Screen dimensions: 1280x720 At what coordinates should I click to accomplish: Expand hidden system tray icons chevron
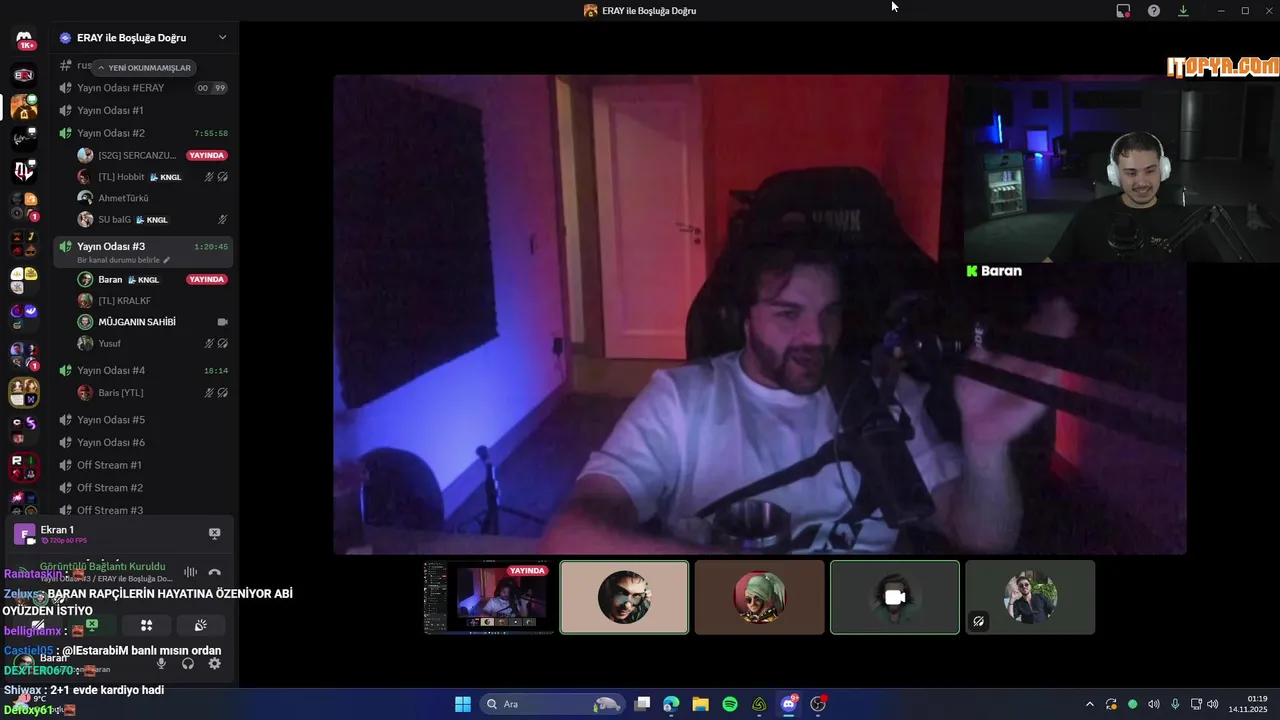[x=1090, y=704]
